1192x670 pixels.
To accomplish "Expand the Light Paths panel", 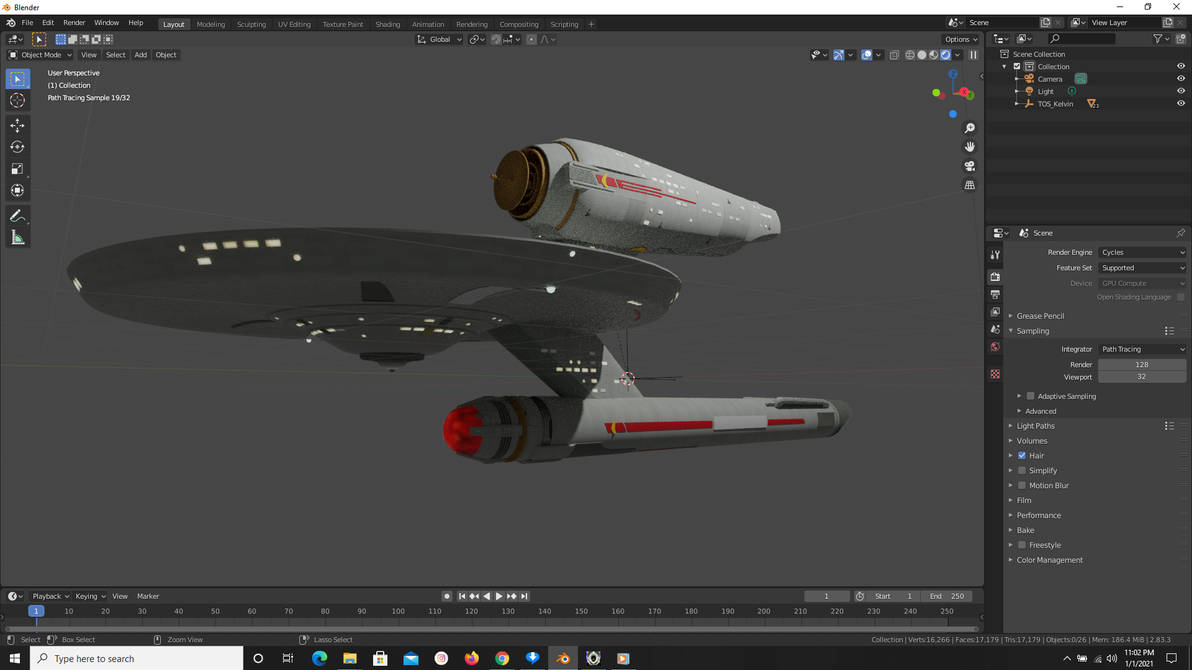I will tap(1035, 426).
